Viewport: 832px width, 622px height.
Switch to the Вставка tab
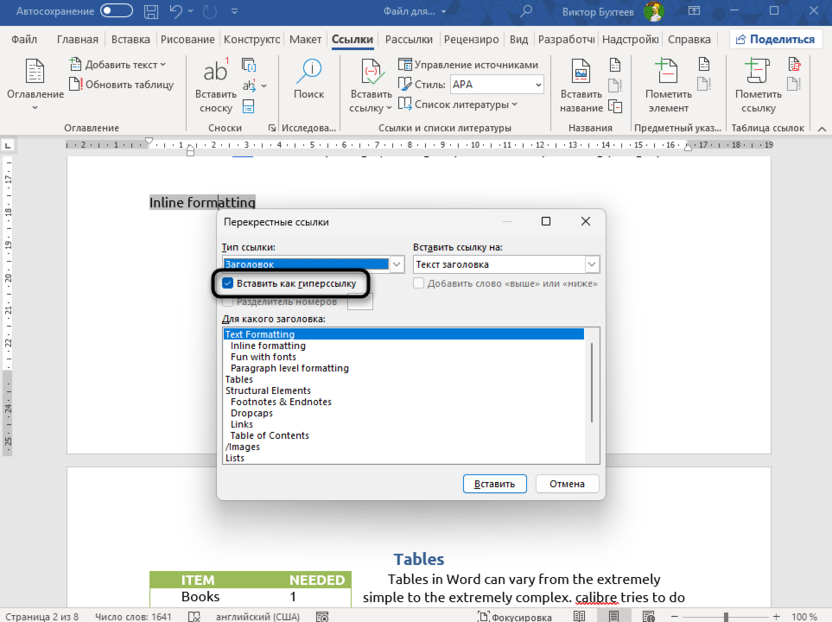tap(130, 39)
